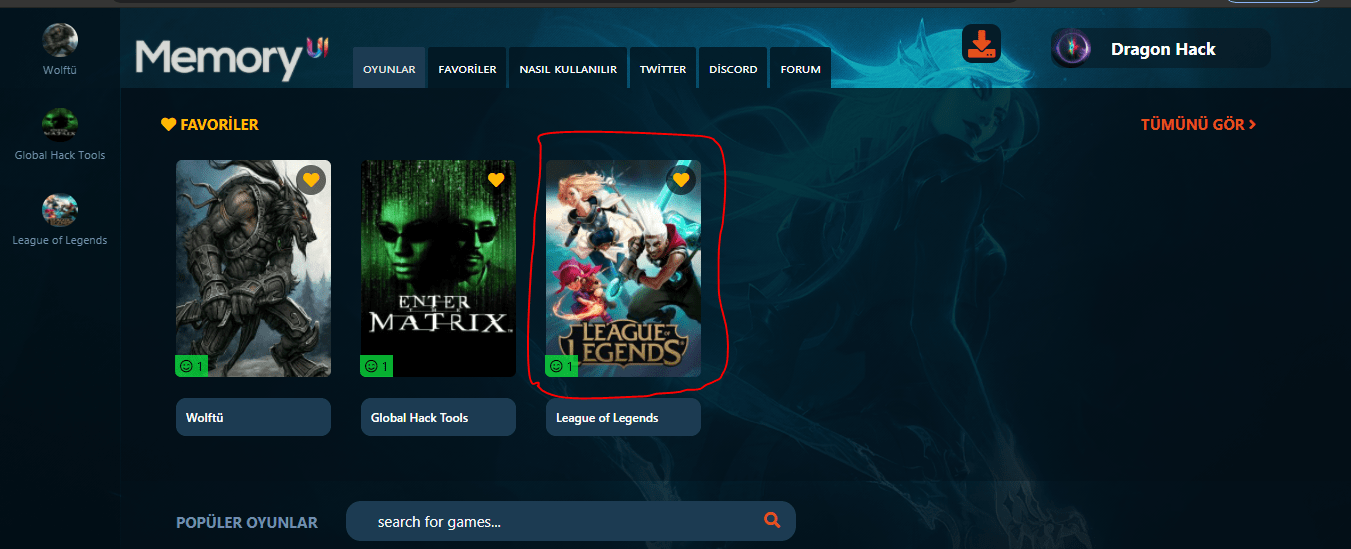
Task: Click smiley count badge on Enter Matrix card
Action: point(376,366)
